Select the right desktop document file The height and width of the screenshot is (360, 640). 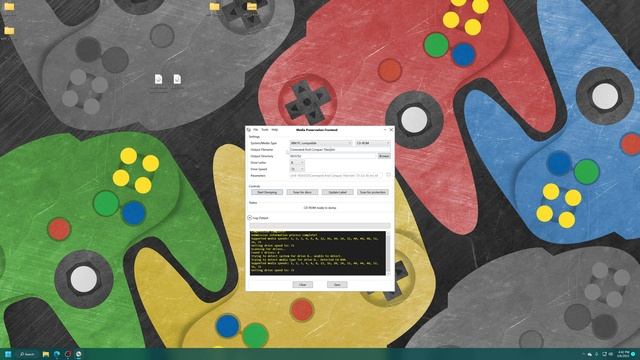[x=177, y=79]
